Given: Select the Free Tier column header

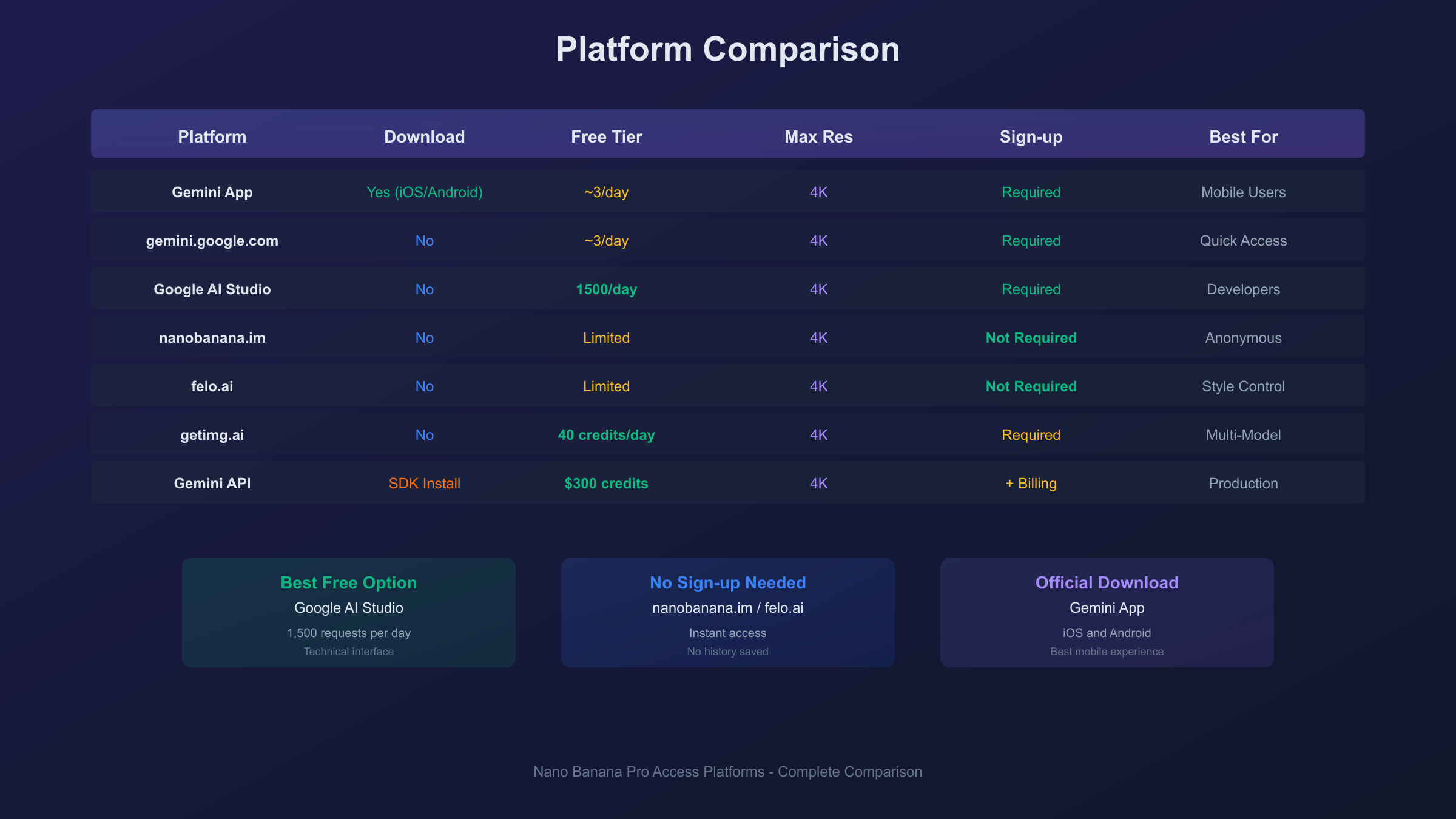Looking at the screenshot, I should [606, 137].
